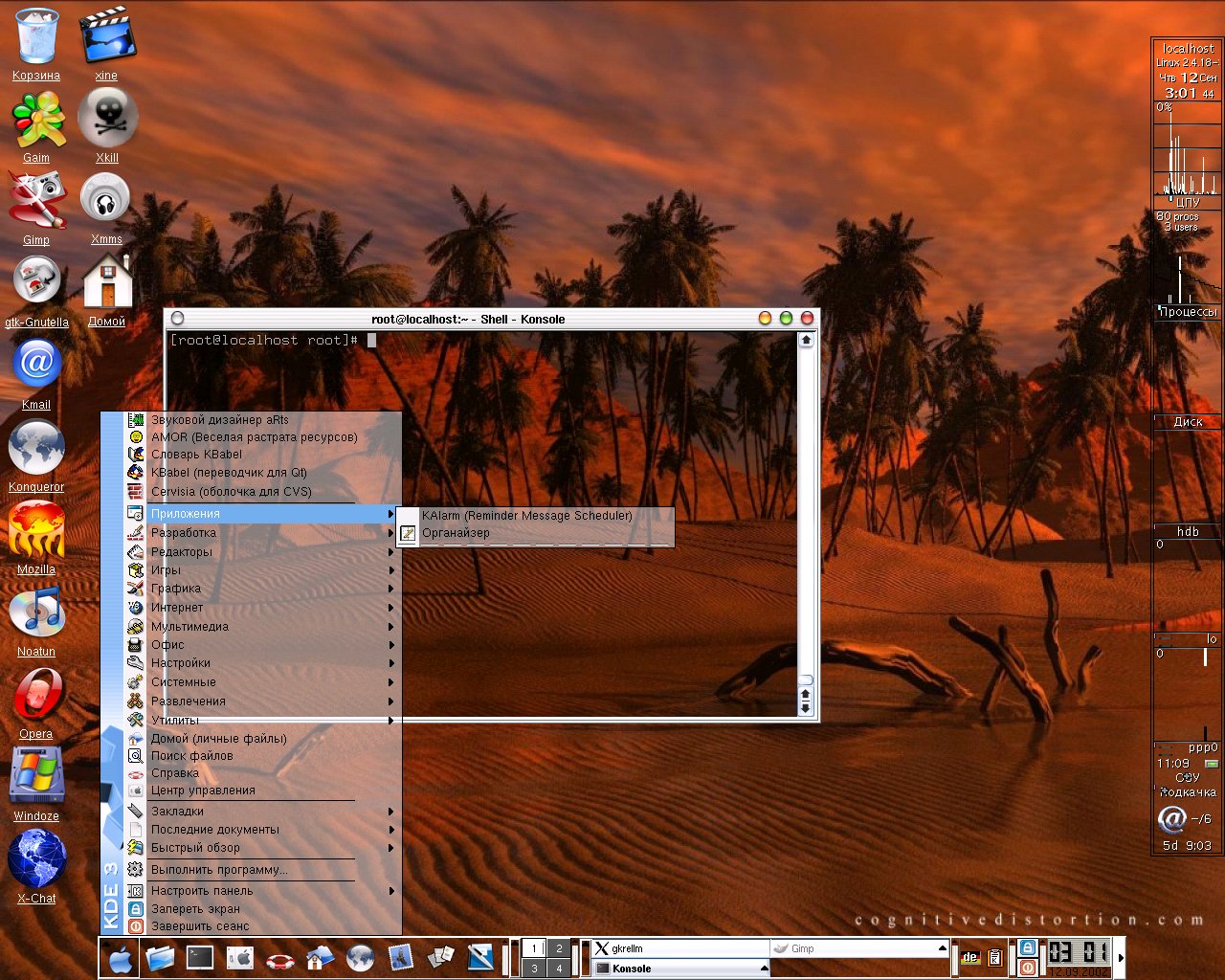
Task: Select Запереть экран menu item
Action: tap(262, 909)
